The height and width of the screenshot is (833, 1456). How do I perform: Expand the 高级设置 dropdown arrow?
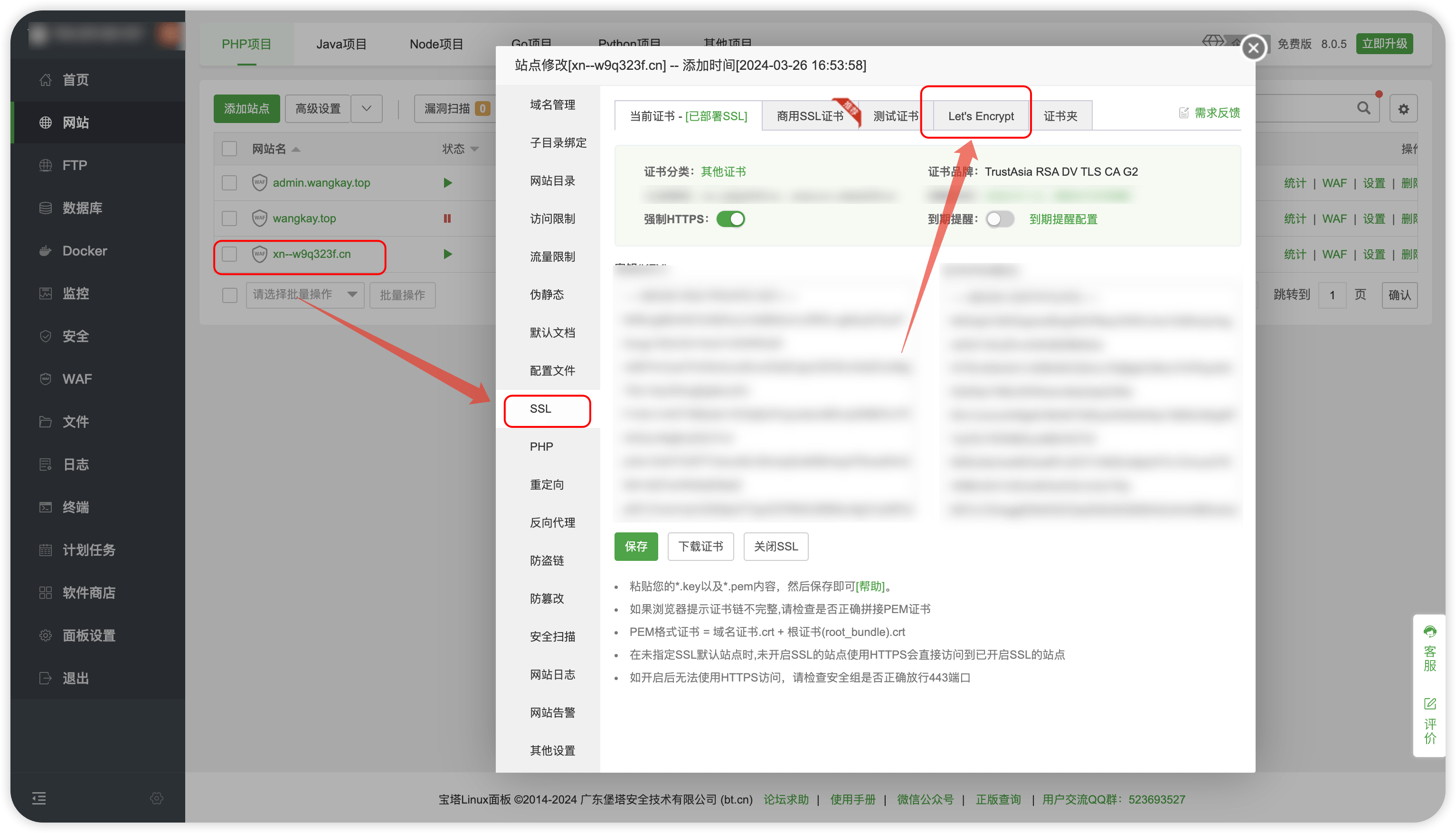(x=367, y=109)
